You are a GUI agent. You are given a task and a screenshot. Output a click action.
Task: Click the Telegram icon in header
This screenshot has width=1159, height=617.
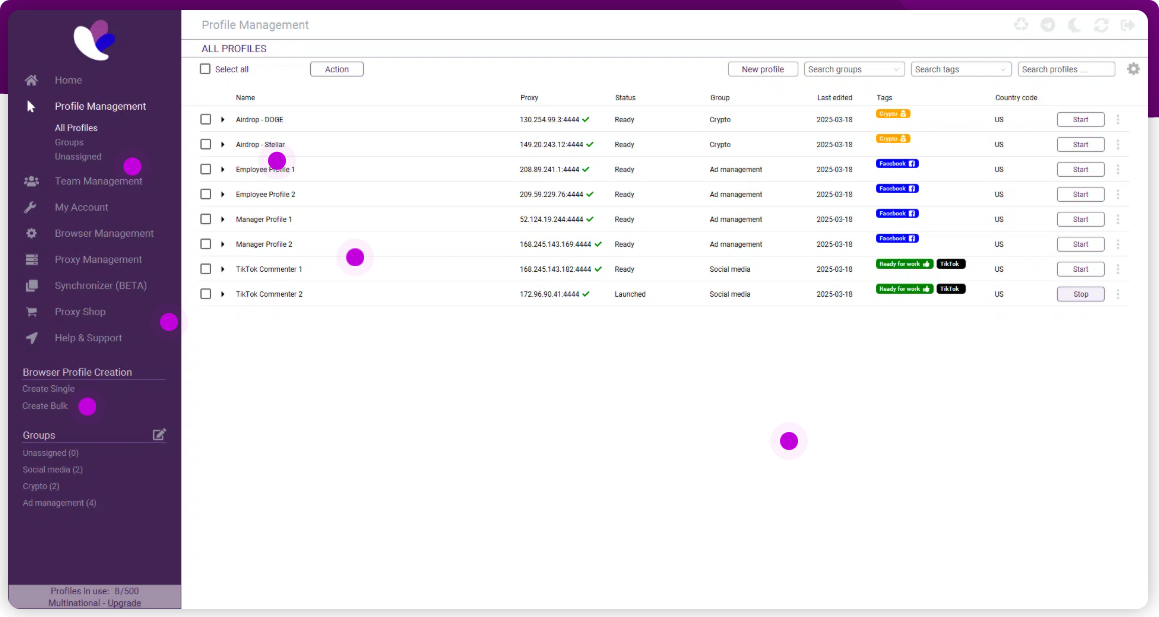click(x=1047, y=25)
